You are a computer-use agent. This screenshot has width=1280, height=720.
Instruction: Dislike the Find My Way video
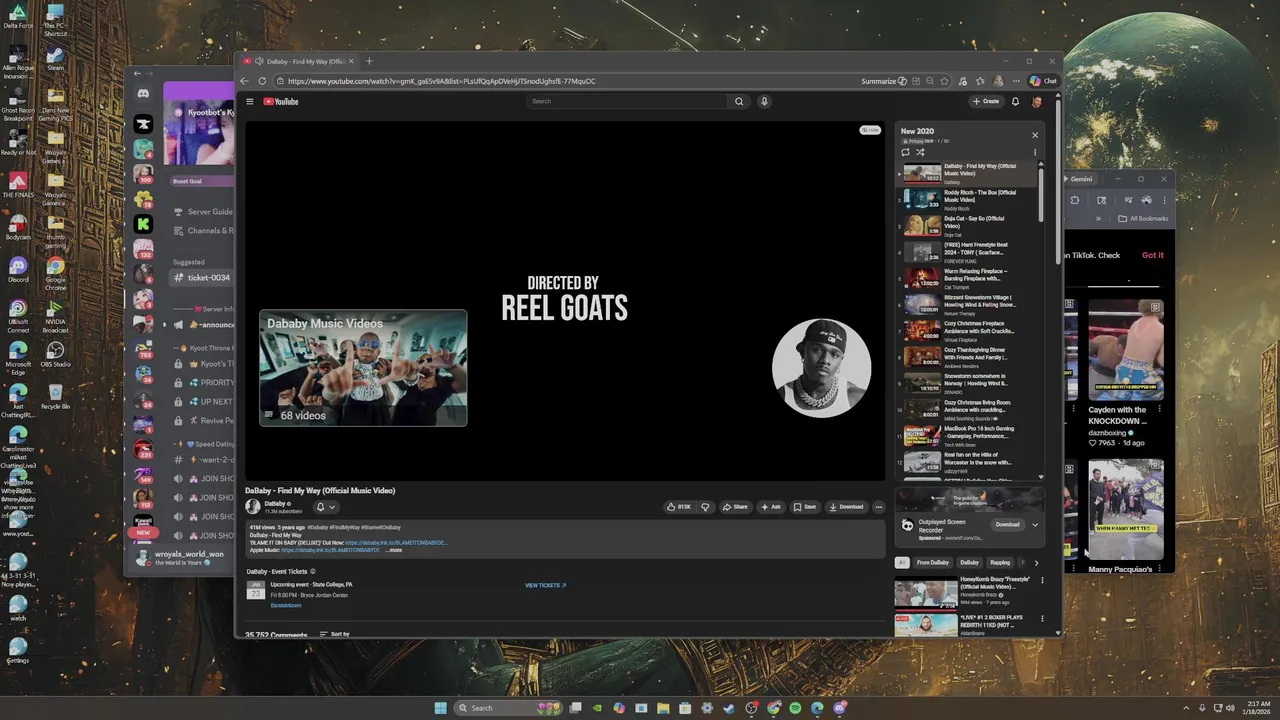705,507
